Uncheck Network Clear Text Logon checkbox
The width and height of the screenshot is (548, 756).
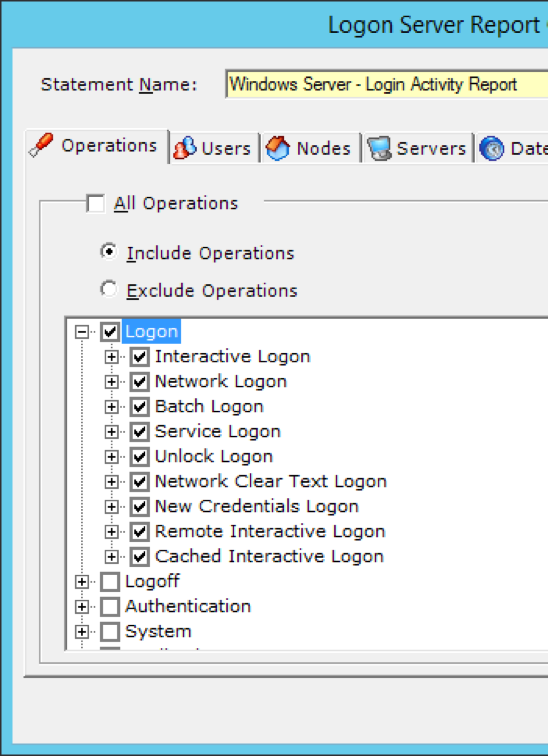[140, 482]
